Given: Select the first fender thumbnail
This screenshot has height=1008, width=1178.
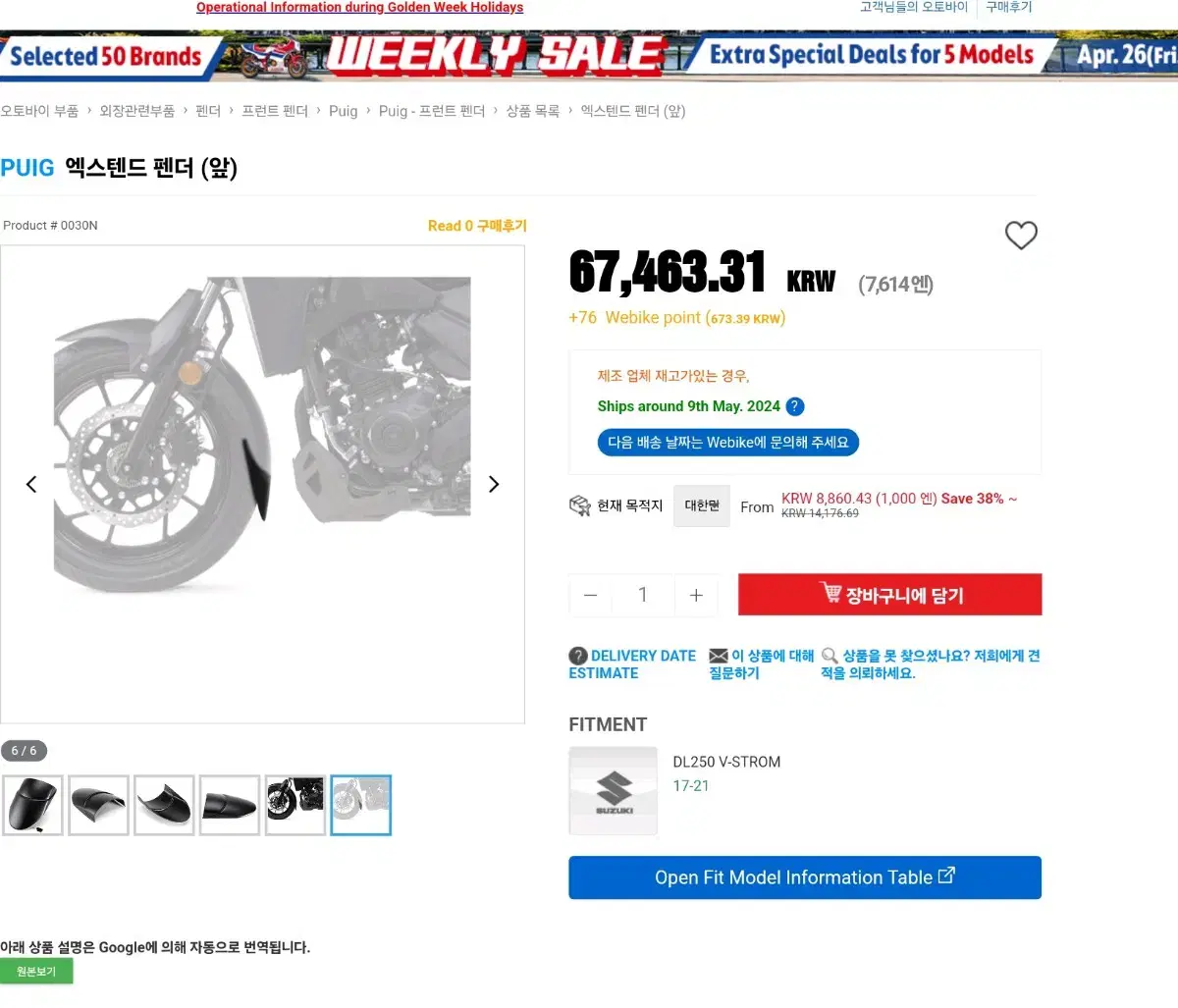Looking at the screenshot, I should tap(32, 805).
